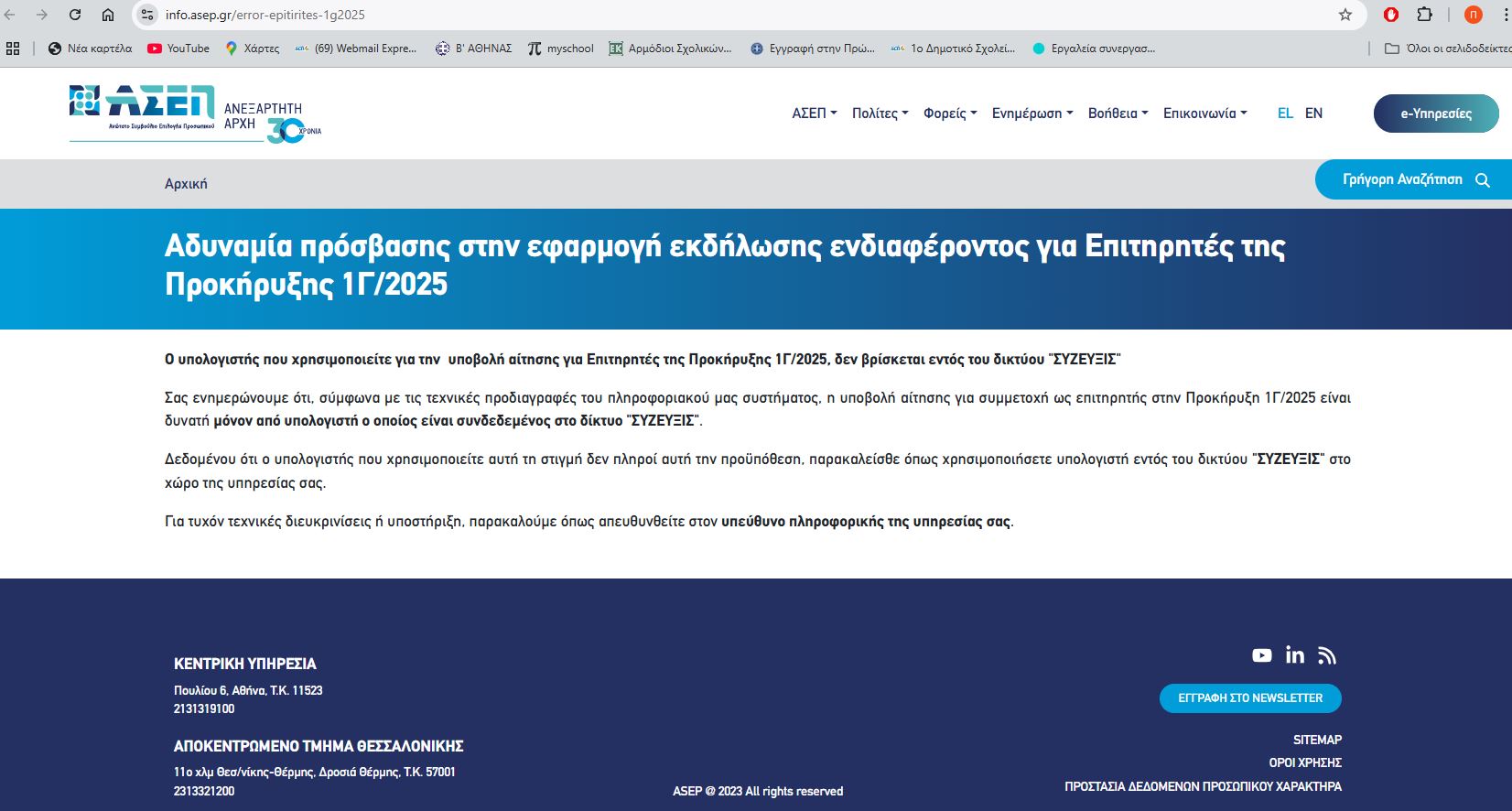Expand the ΑΣΕΠ navigation dropdown
Screen dimensions: 1512x811
point(815,114)
